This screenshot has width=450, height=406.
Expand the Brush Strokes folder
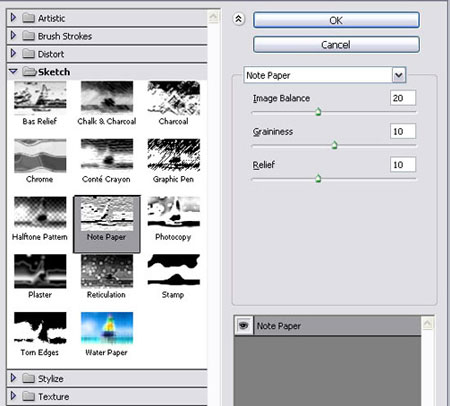point(13,35)
